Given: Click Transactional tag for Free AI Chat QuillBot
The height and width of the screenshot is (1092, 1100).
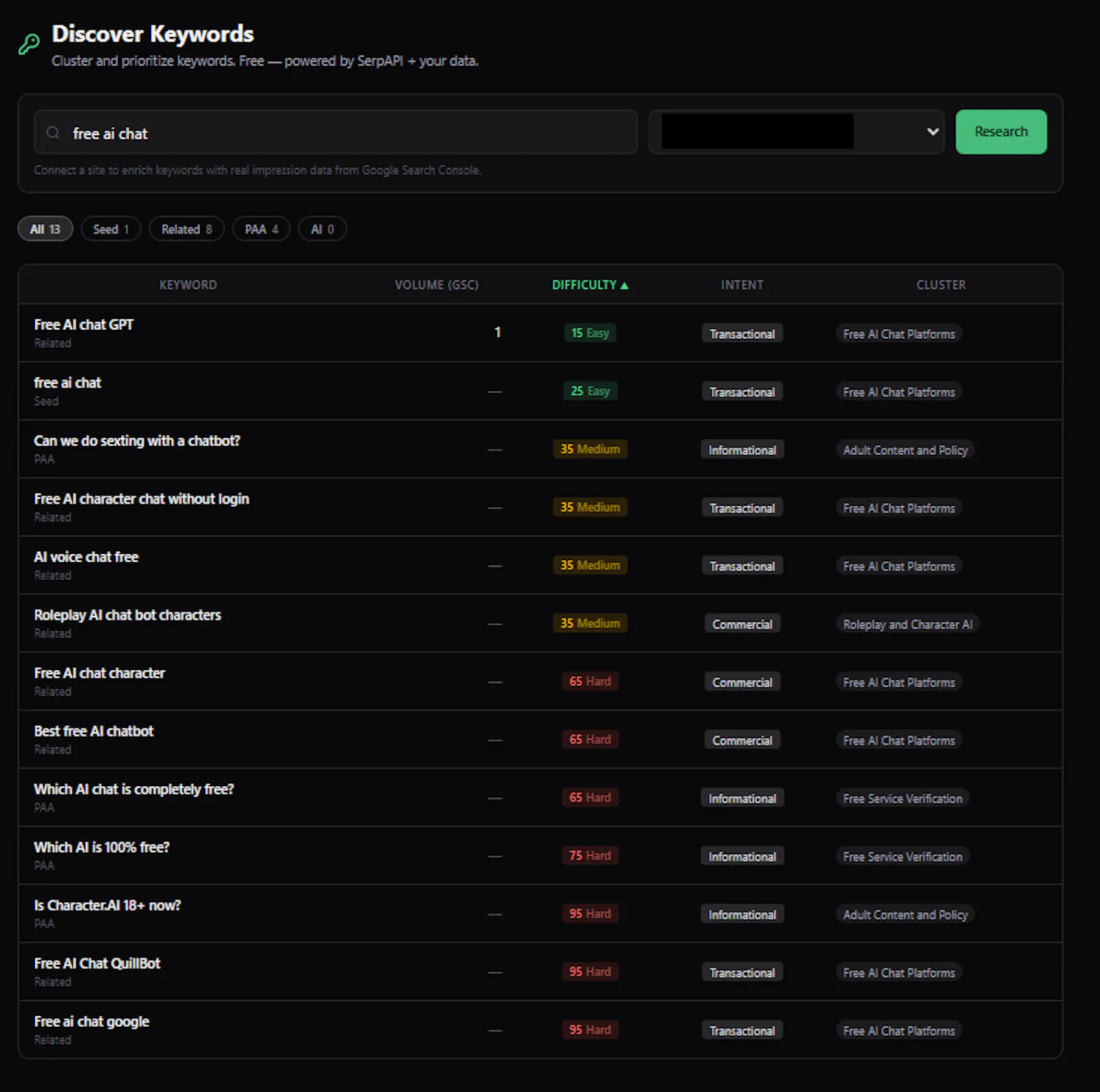Looking at the screenshot, I should click(x=742, y=972).
